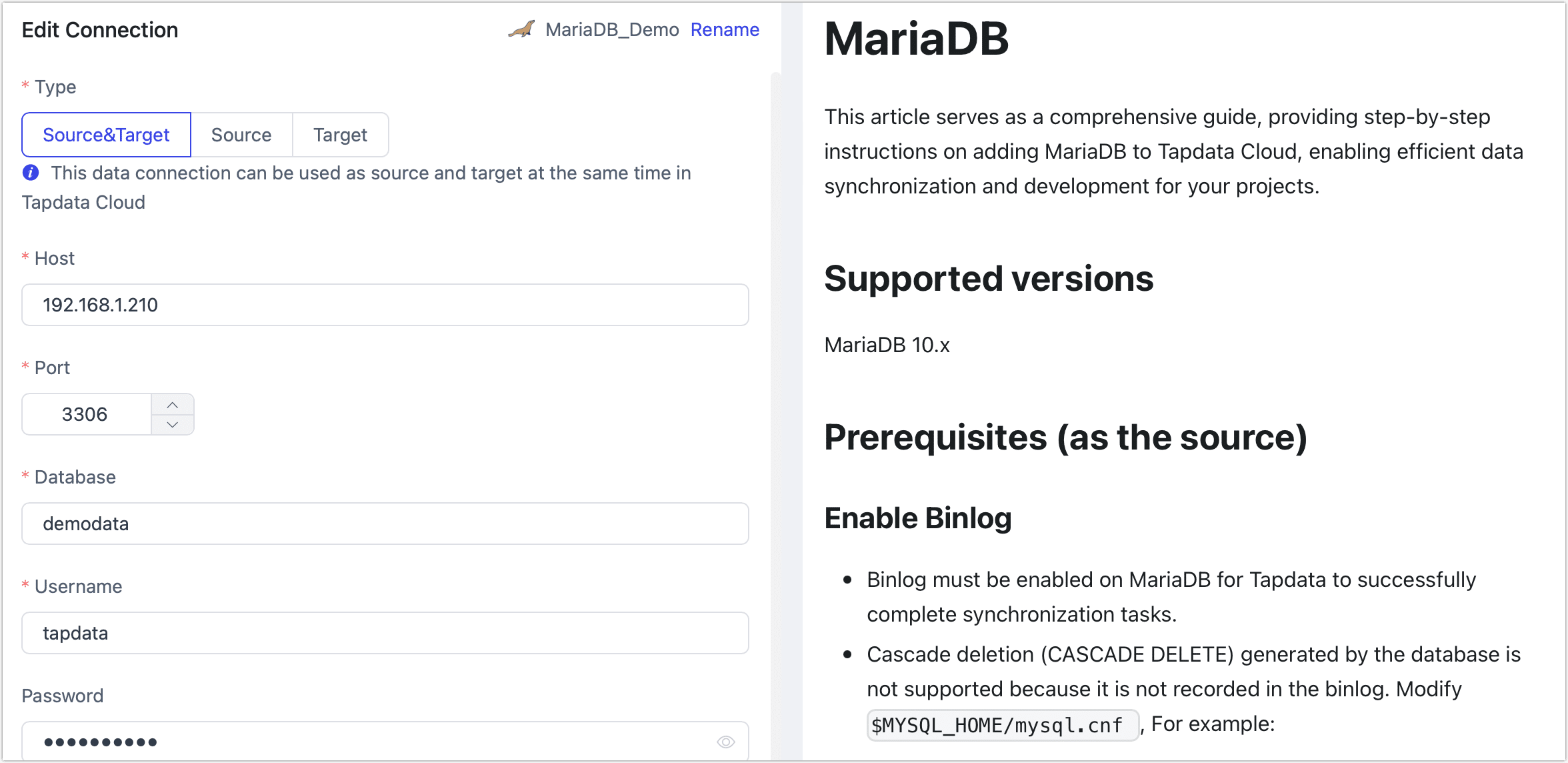Image resolution: width=1568 pixels, height=763 pixels.
Task: Increase the port number with up arrow
Action: point(173,405)
